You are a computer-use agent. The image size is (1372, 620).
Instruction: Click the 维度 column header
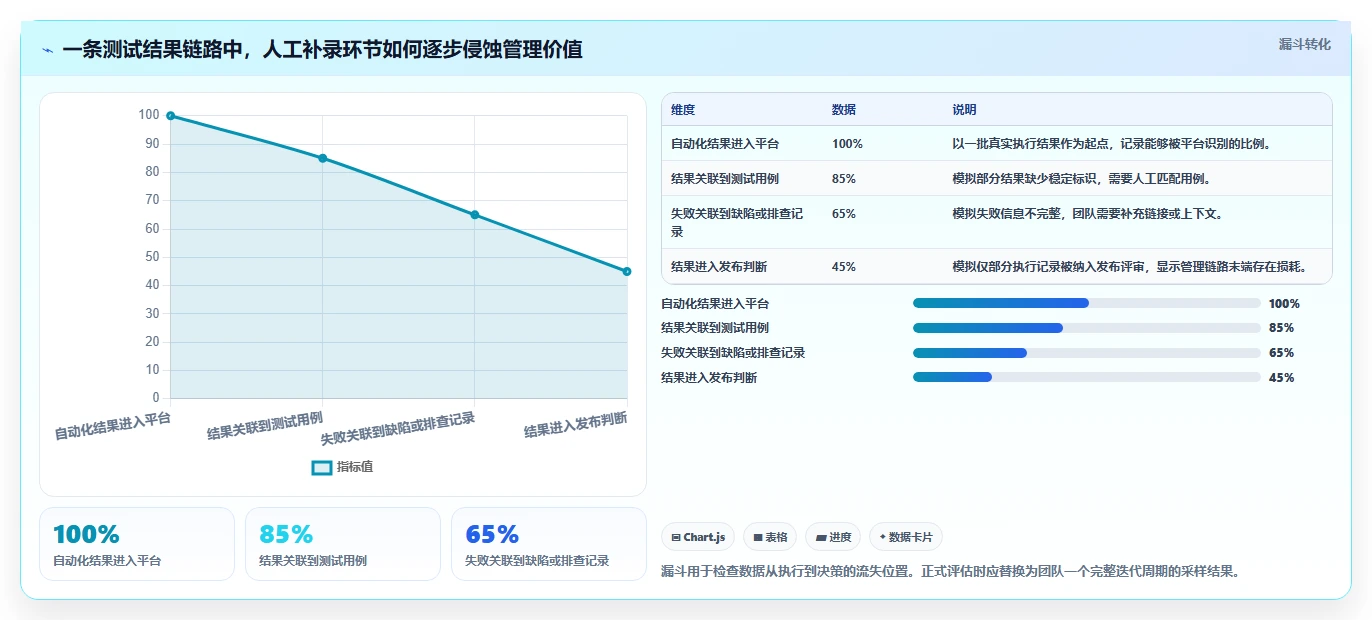pos(683,110)
